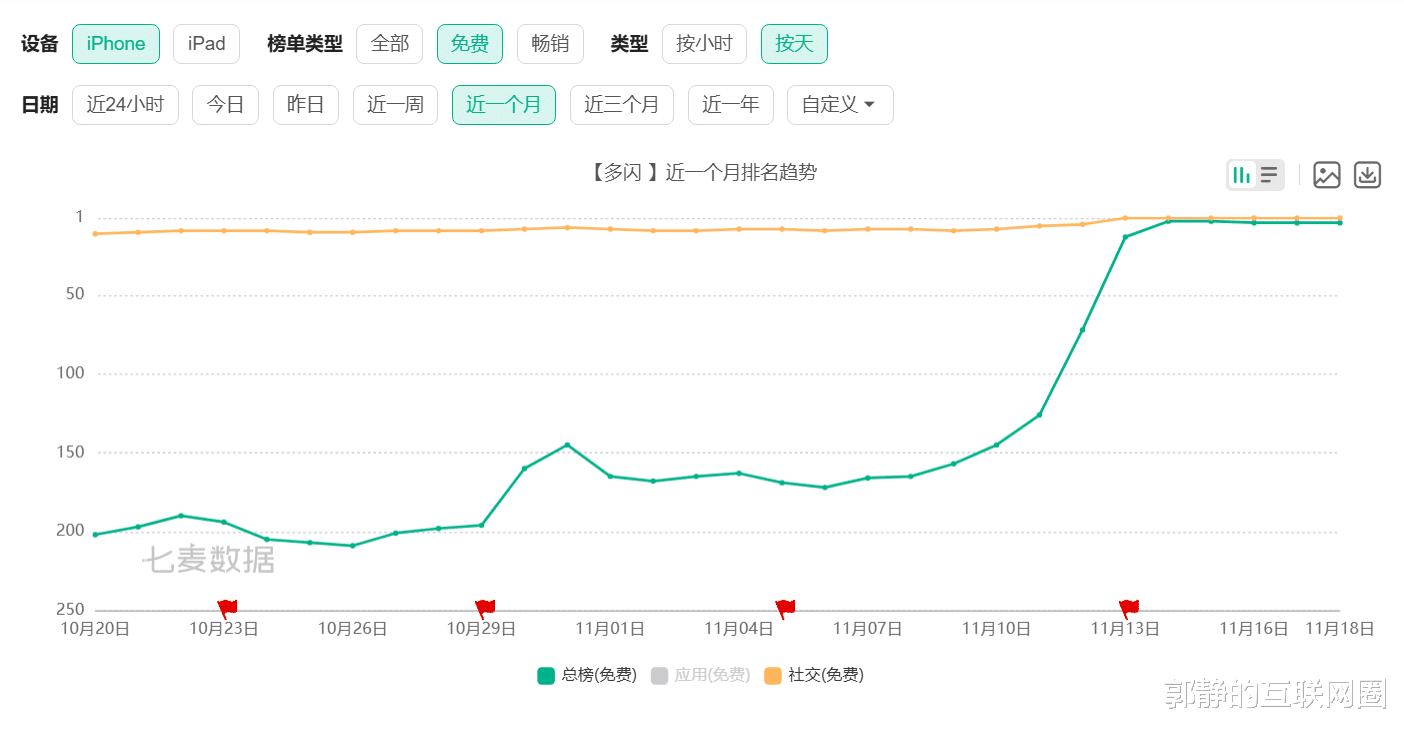
Task: Save chart as image icon
Action: (1326, 175)
